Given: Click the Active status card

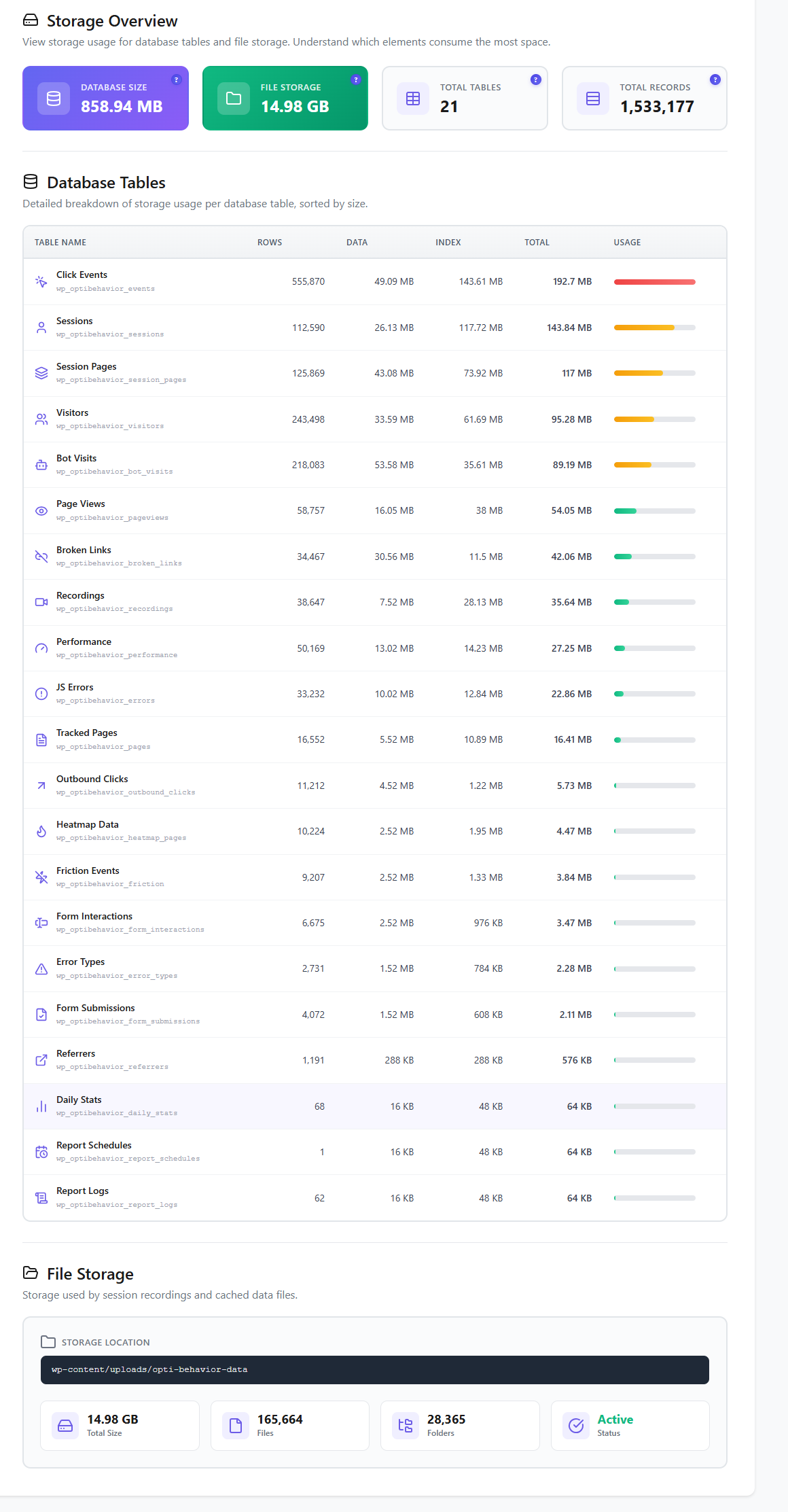Looking at the screenshot, I should pyautogui.click(x=630, y=1425).
